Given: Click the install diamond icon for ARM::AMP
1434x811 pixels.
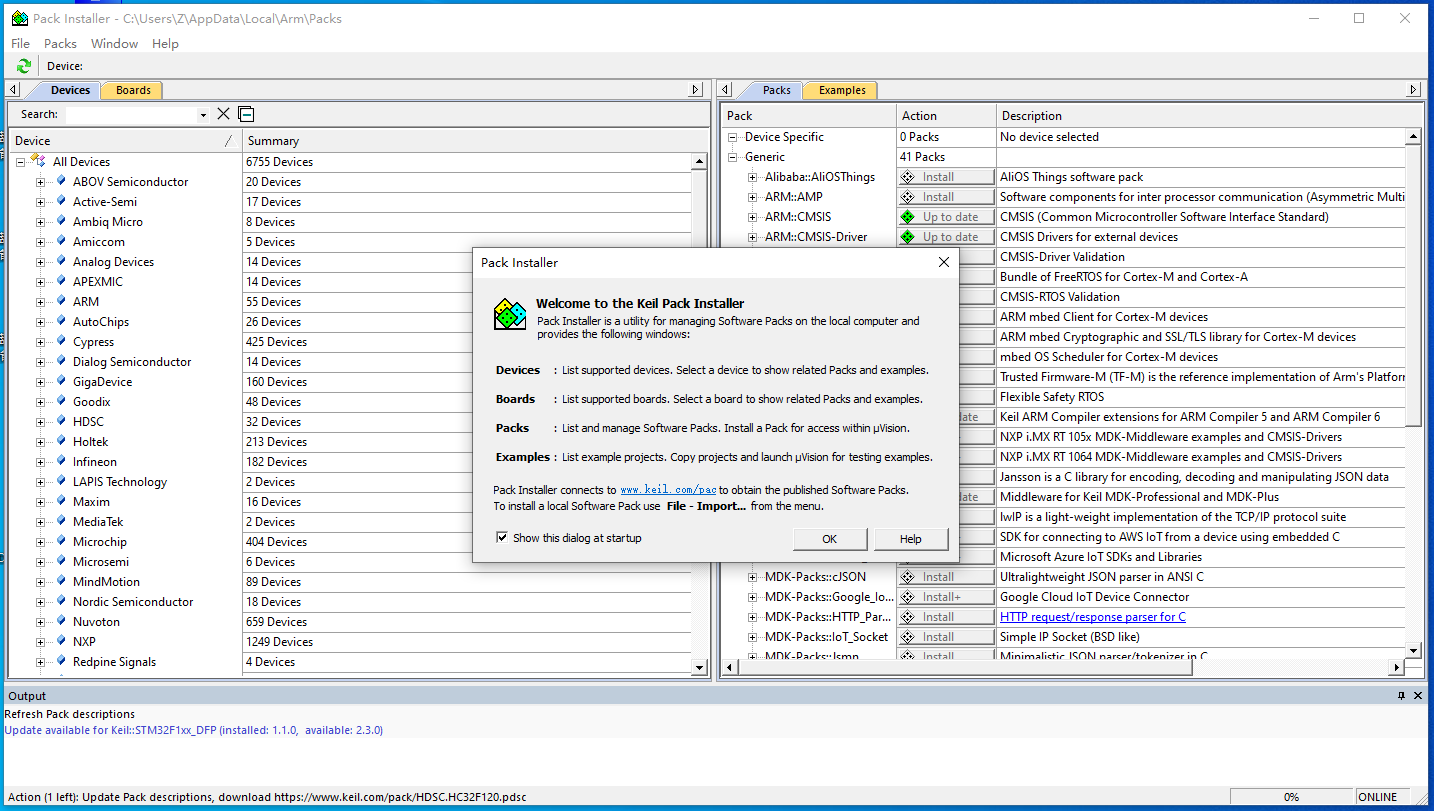Looking at the screenshot, I should (908, 197).
